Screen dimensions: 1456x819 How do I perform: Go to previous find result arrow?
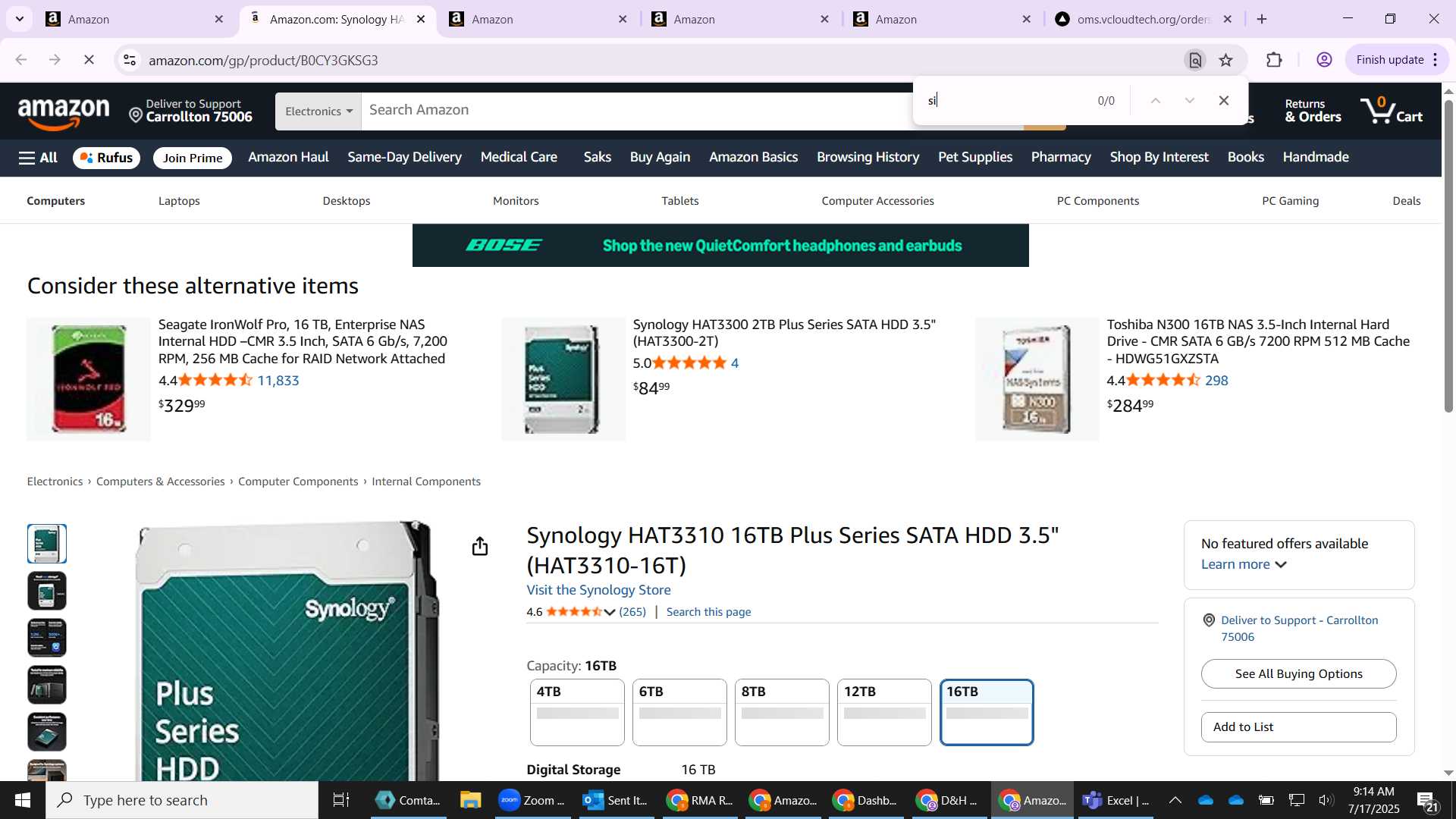[x=1155, y=100]
